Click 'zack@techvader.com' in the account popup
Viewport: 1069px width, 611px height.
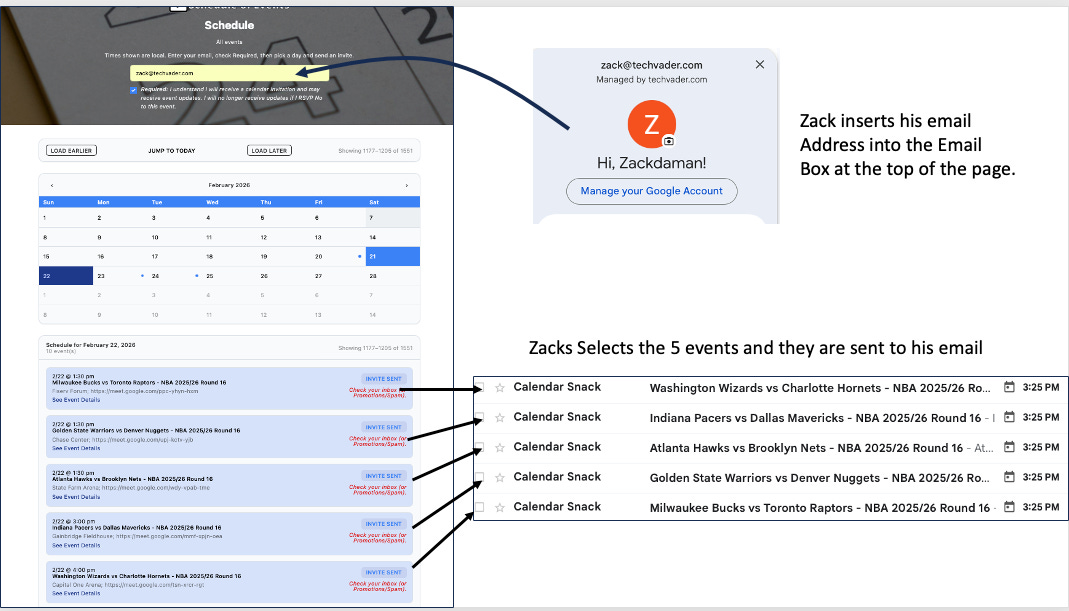651,65
